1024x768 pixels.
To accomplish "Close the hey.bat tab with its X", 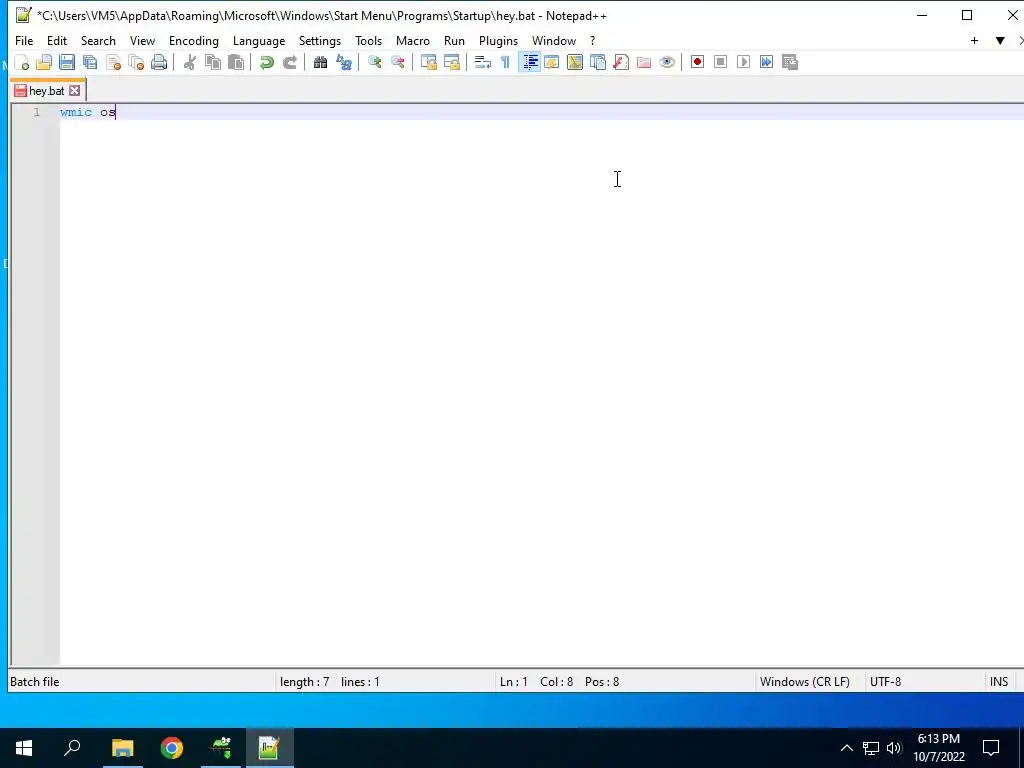I will pos(74,91).
